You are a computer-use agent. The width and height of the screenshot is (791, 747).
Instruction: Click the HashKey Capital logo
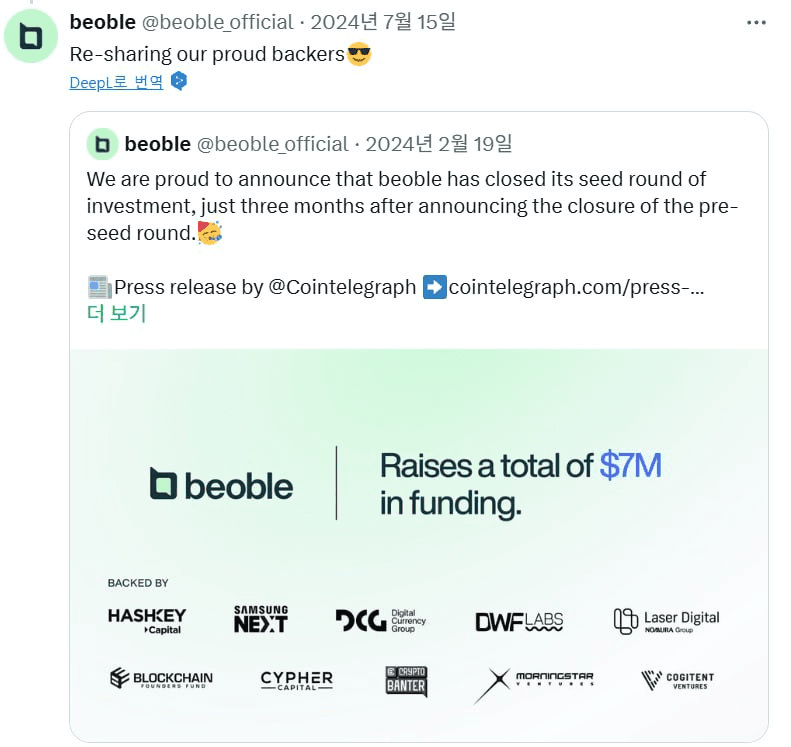tap(147, 620)
